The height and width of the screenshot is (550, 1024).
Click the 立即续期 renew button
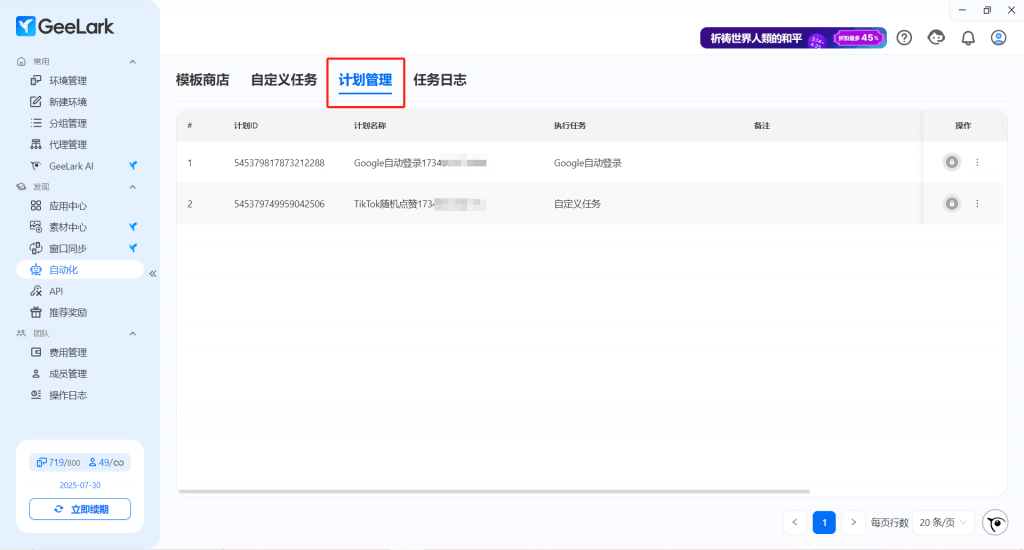[x=80, y=509]
